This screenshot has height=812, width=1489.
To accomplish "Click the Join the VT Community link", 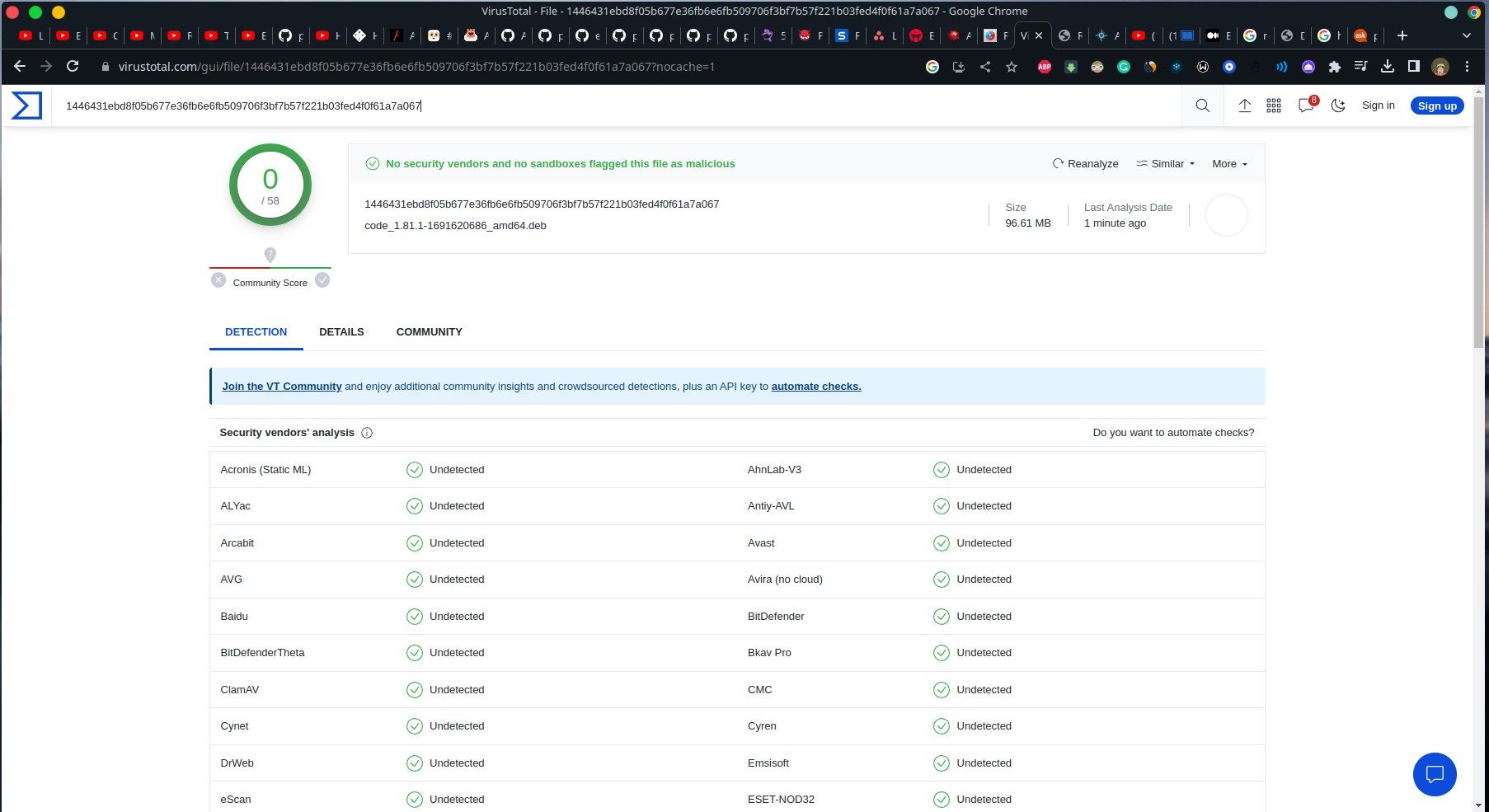I will pos(282,386).
